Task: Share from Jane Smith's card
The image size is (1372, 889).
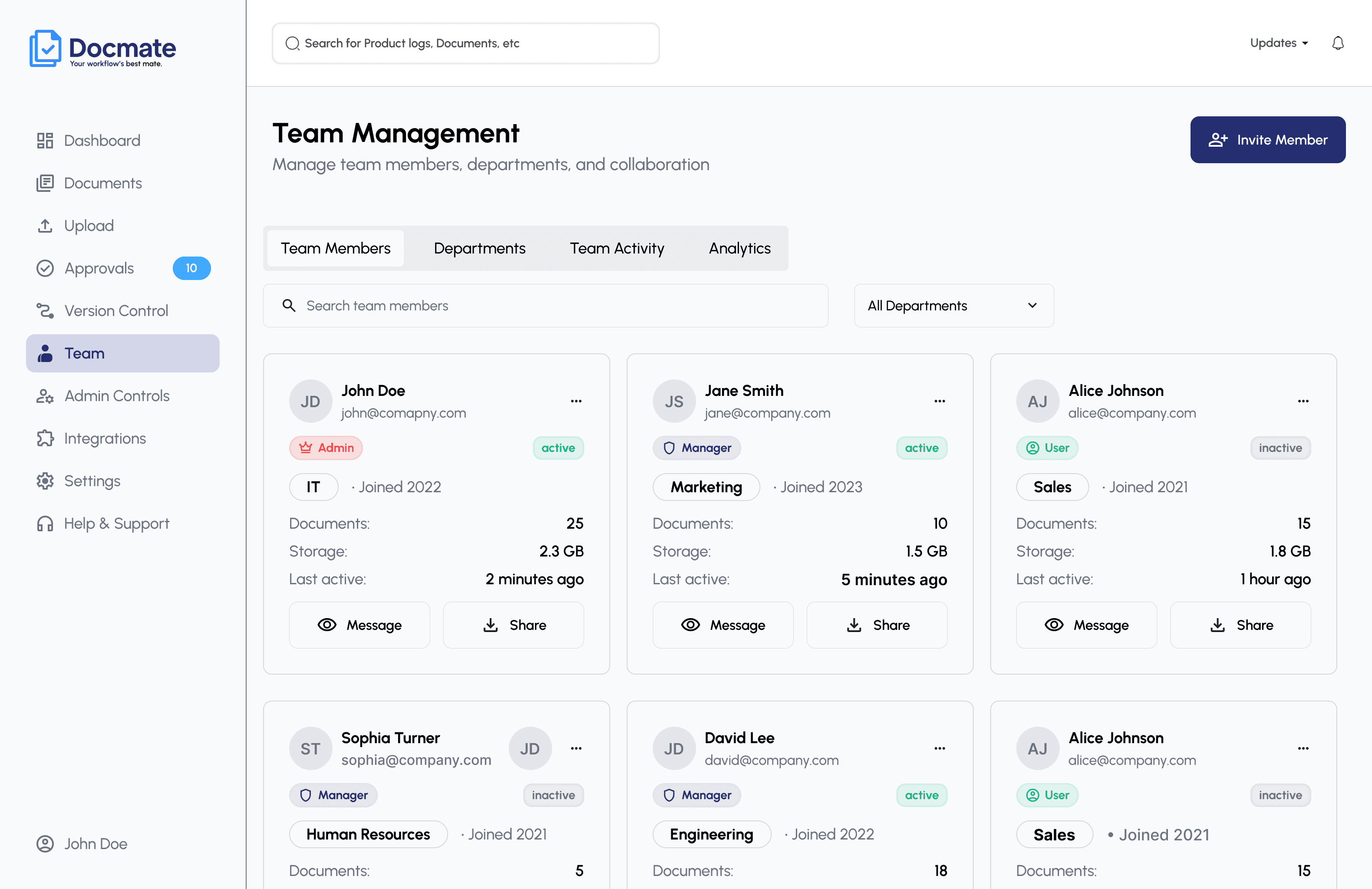Action: coord(877,625)
